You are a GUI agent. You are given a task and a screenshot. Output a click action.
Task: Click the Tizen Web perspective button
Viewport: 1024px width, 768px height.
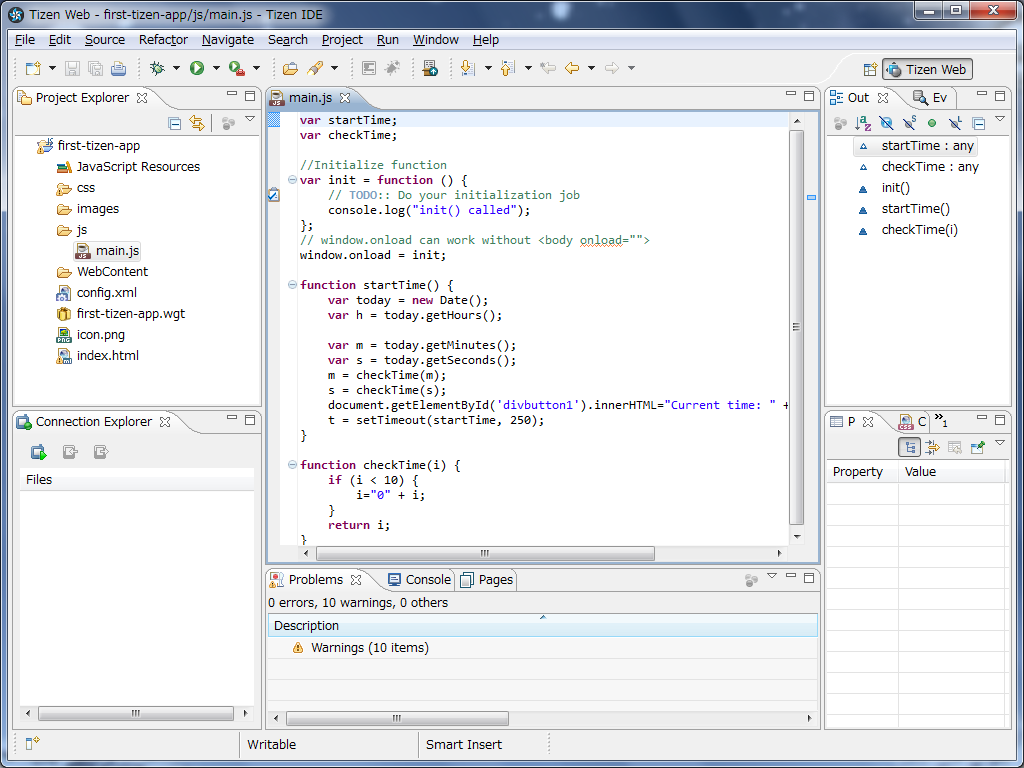click(x=927, y=69)
